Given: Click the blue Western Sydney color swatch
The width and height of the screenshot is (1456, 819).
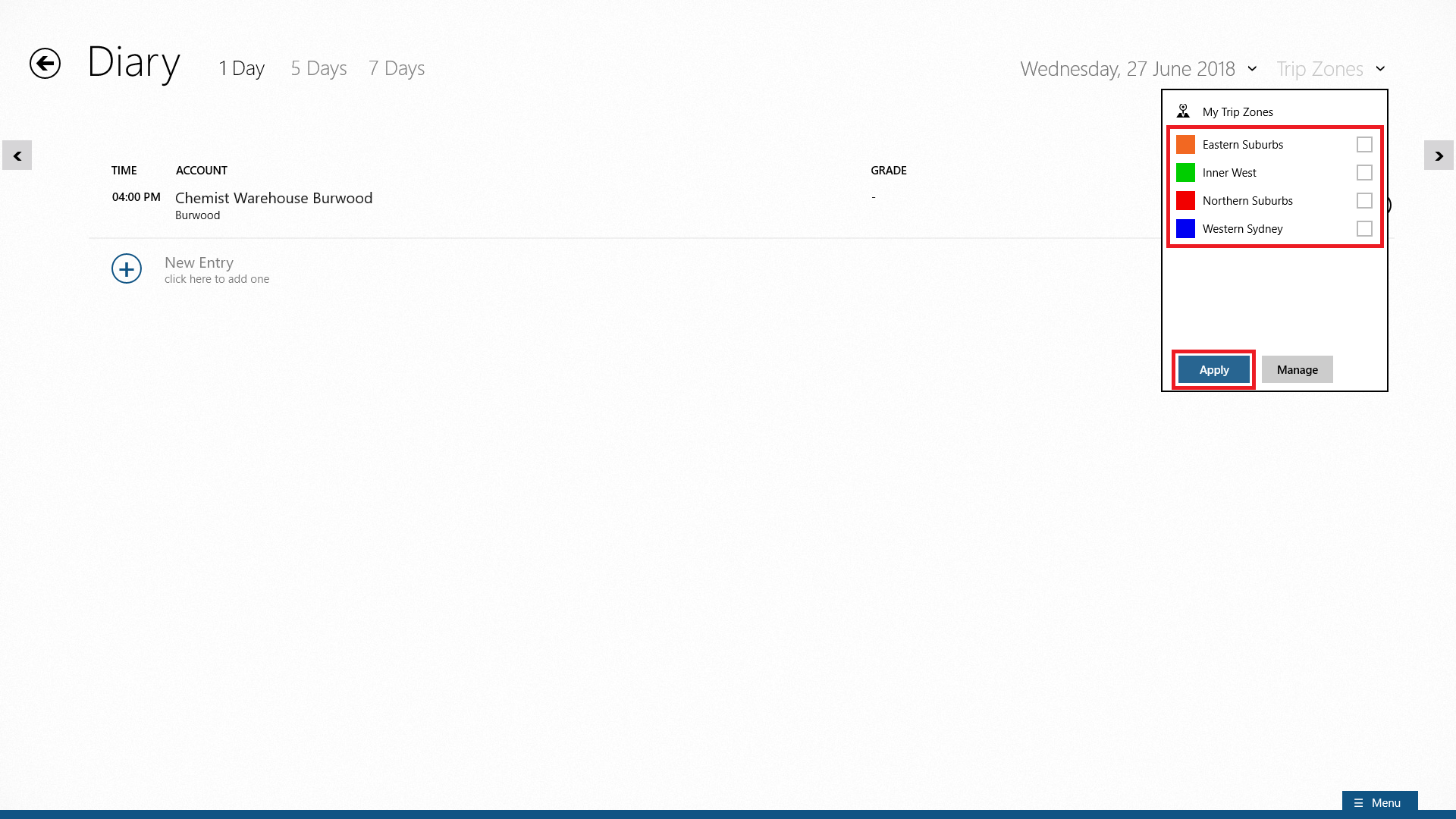Looking at the screenshot, I should point(1185,229).
